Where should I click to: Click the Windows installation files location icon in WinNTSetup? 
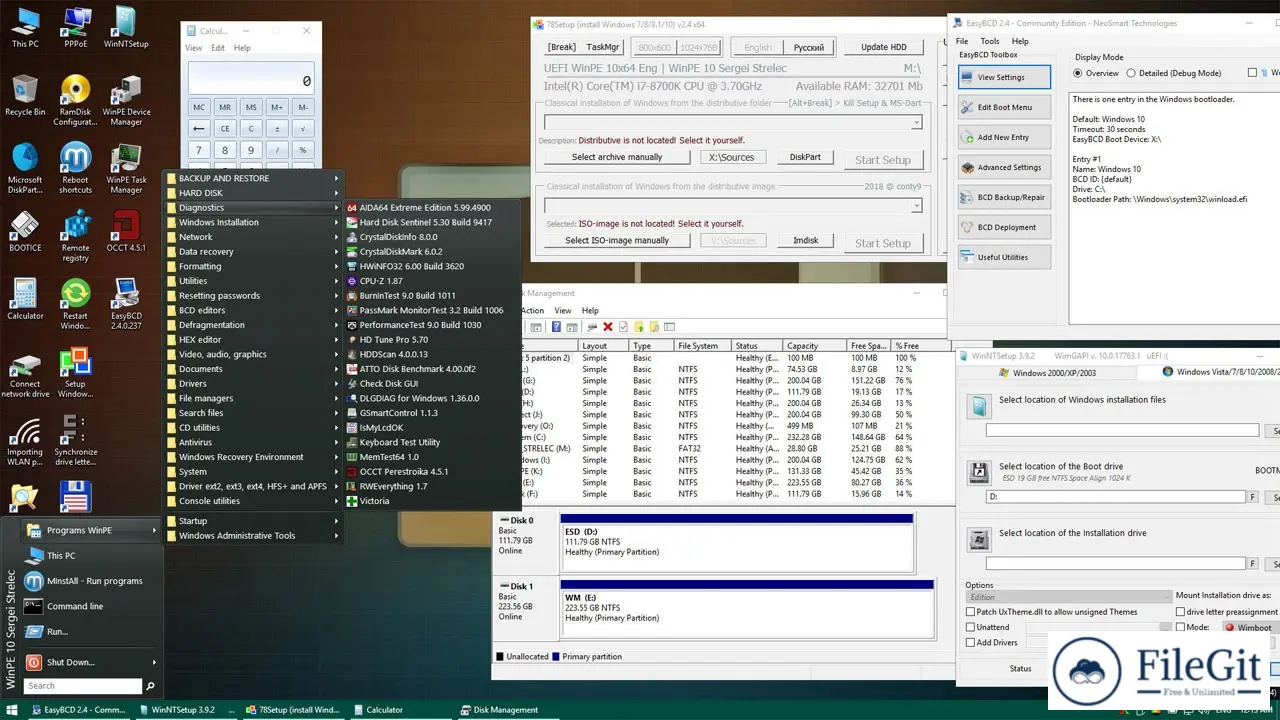pyautogui.click(x=980, y=406)
